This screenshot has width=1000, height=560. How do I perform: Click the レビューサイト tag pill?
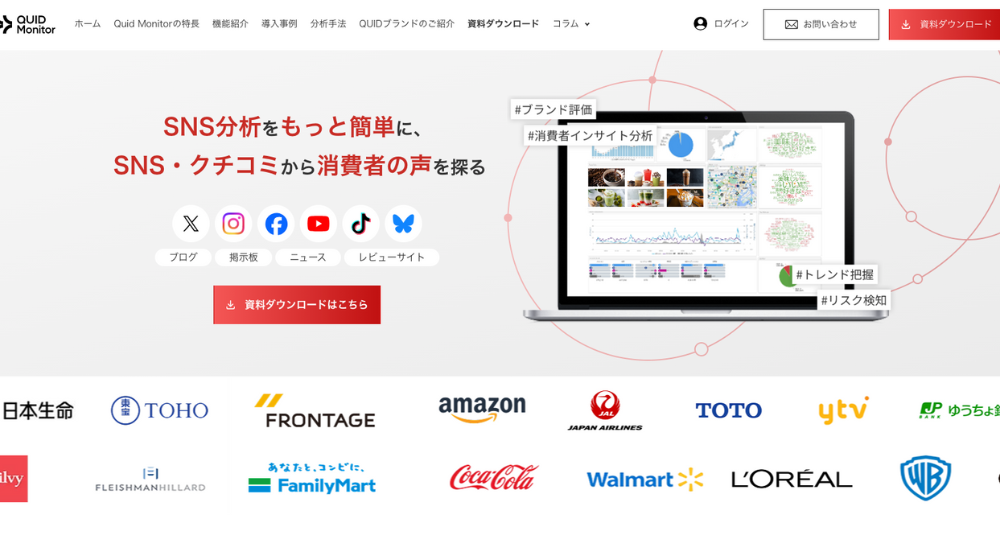(391, 257)
